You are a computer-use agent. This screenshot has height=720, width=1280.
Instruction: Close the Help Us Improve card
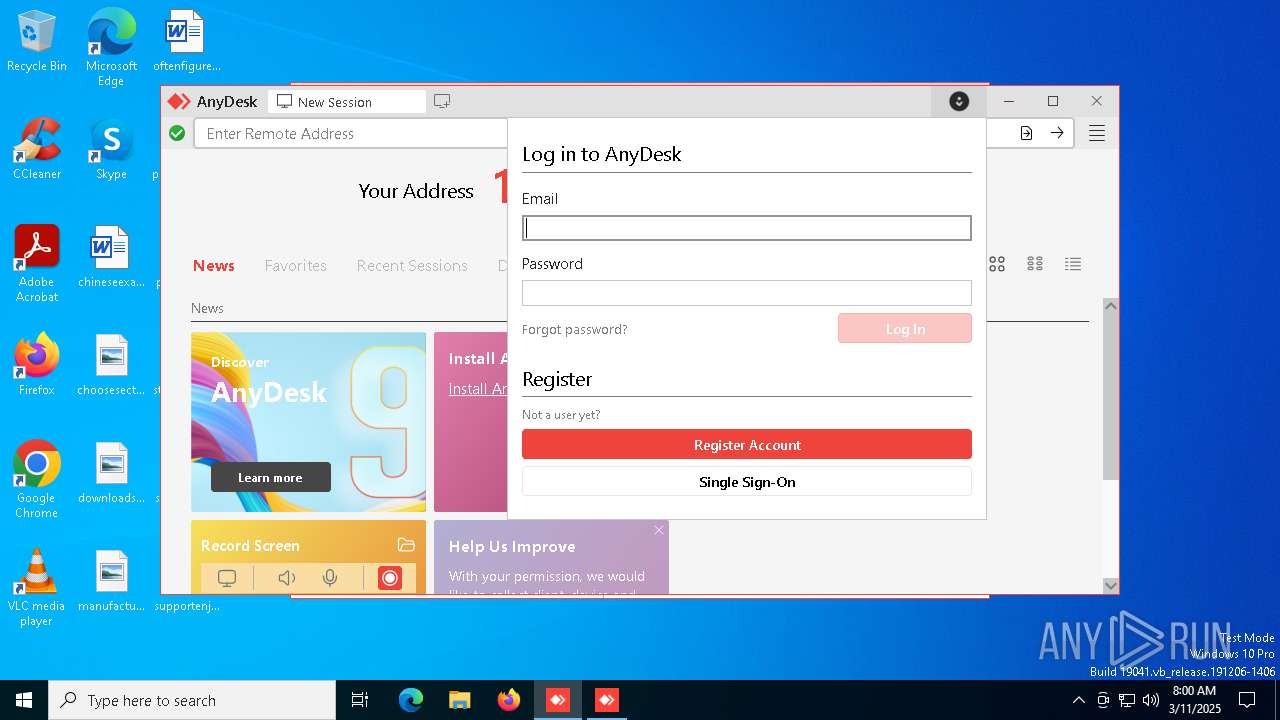point(659,530)
